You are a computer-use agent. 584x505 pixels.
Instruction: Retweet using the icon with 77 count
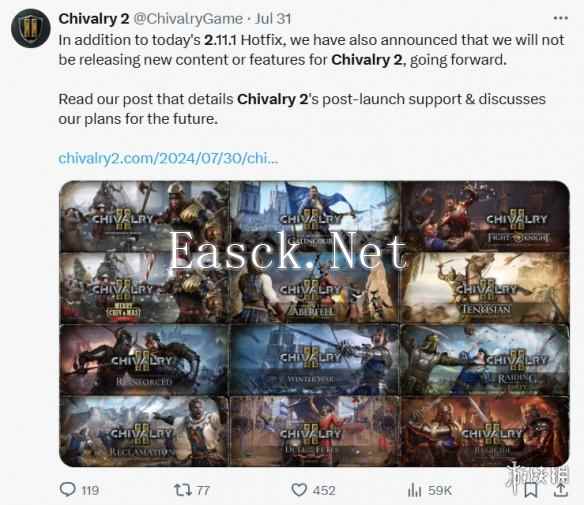click(x=182, y=490)
